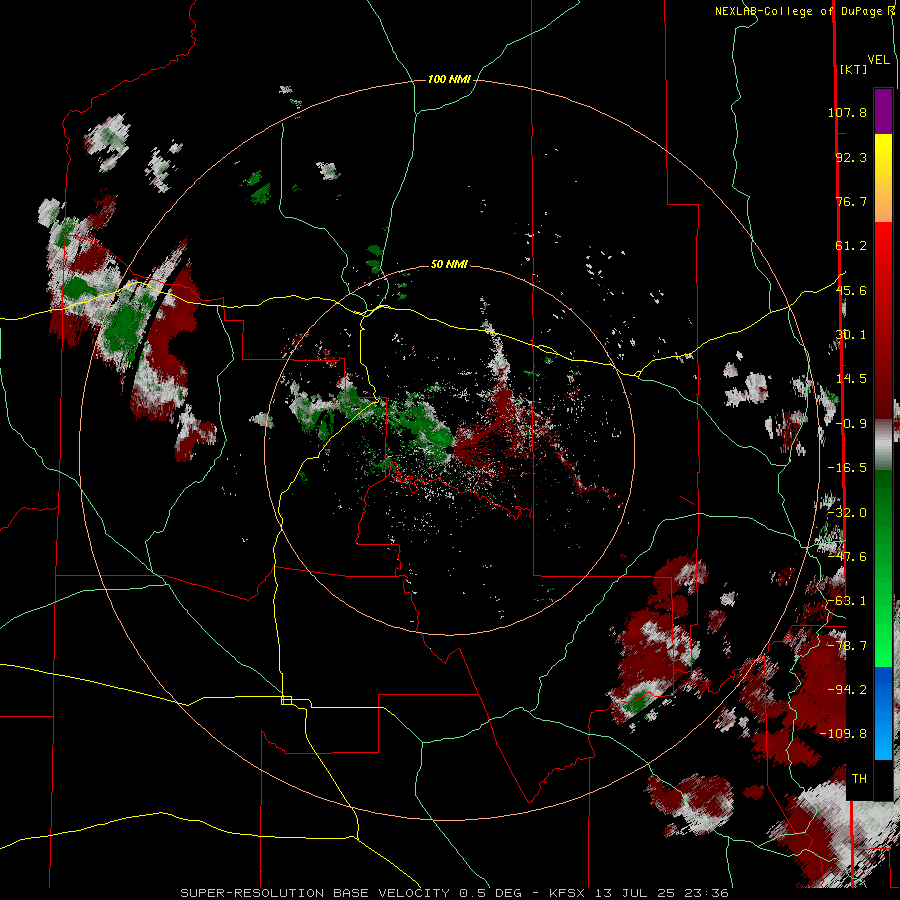
Task: Select the -94.2 legend value
Action: click(x=847, y=690)
